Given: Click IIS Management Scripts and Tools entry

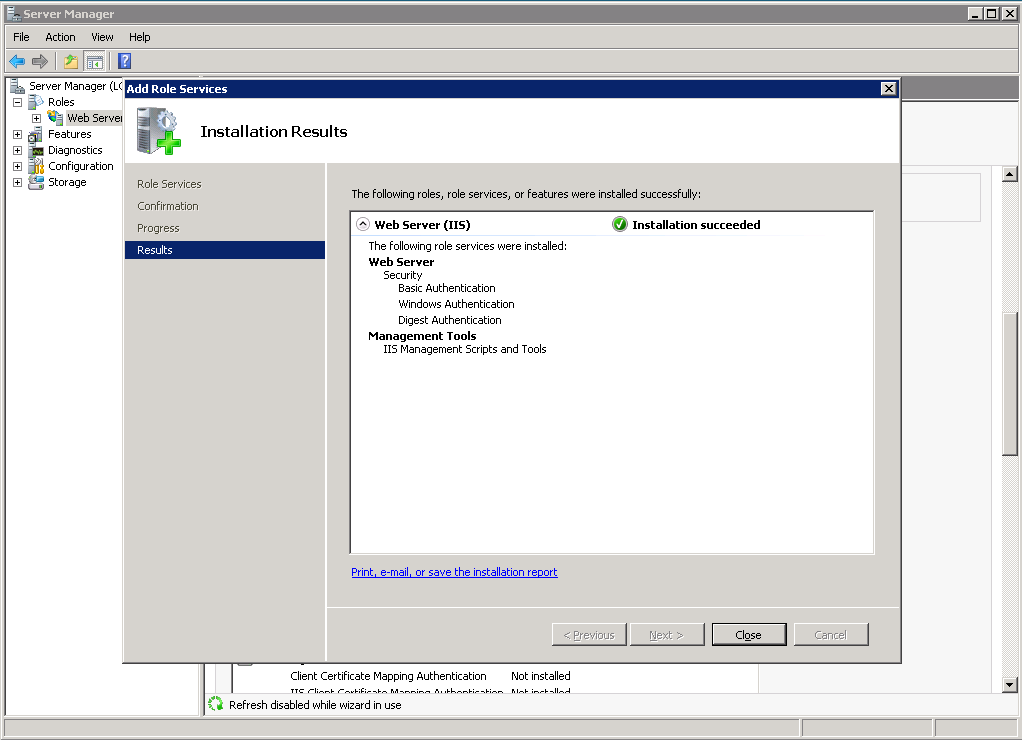Looking at the screenshot, I should click(x=465, y=349).
